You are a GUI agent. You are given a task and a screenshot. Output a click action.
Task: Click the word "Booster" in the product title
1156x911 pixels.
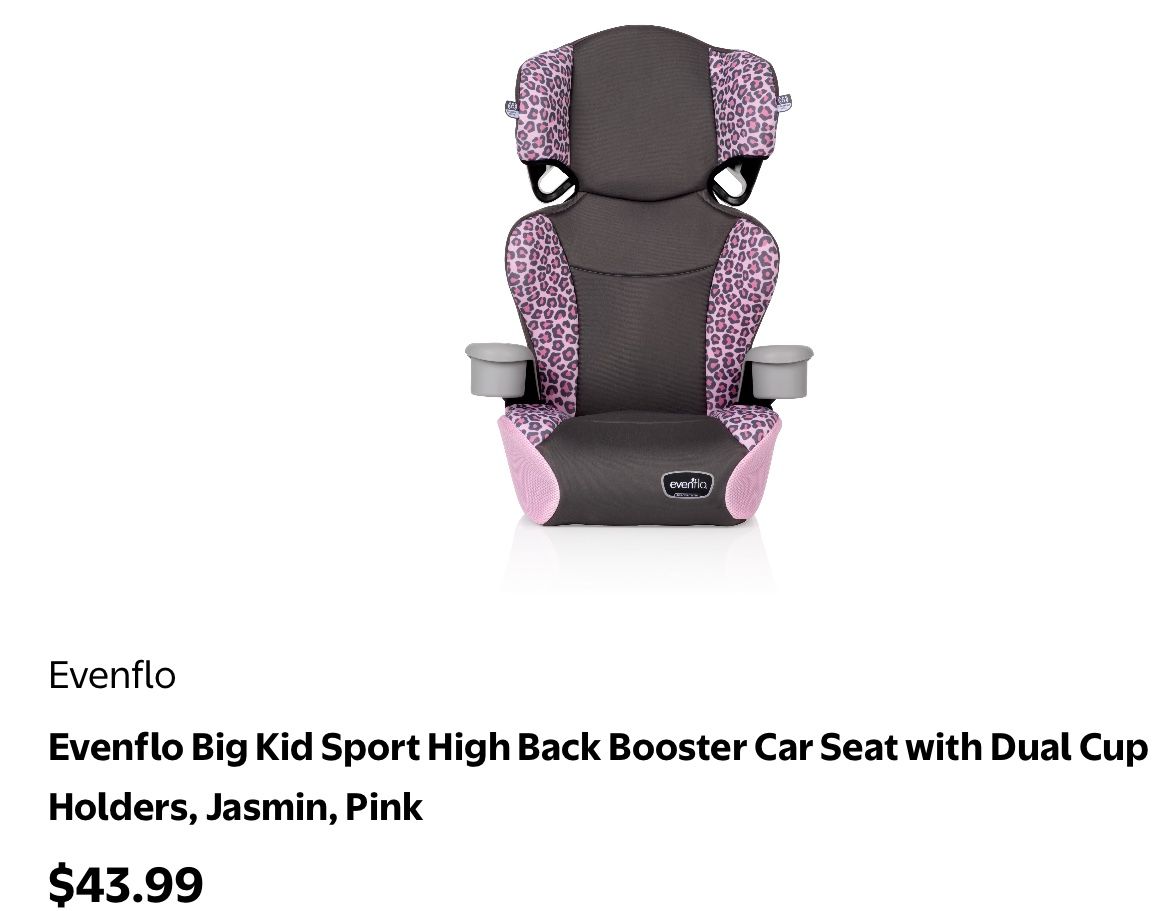(x=677, y=747)
